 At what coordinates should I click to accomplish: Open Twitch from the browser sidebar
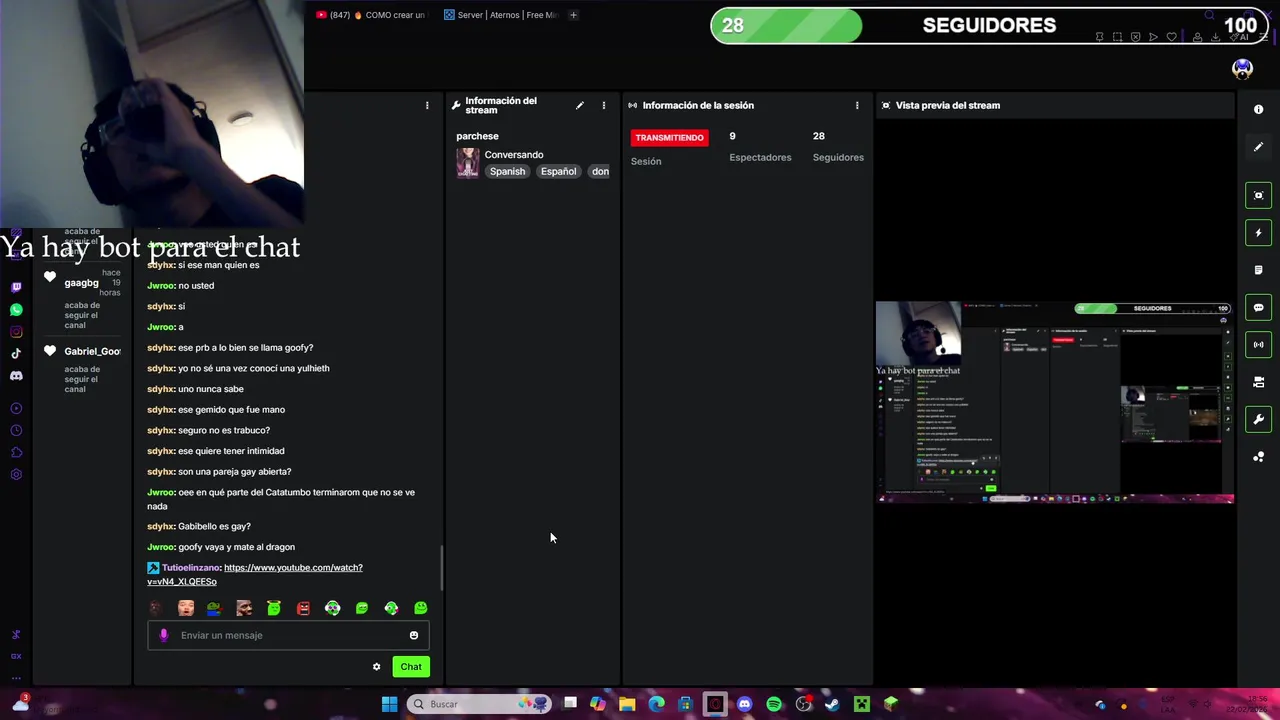tap(16, 288)
